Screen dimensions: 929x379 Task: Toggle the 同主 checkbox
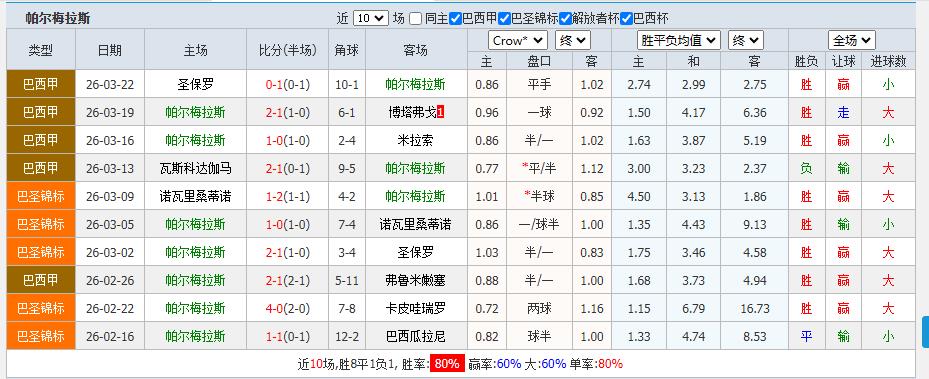coord(415,19)
